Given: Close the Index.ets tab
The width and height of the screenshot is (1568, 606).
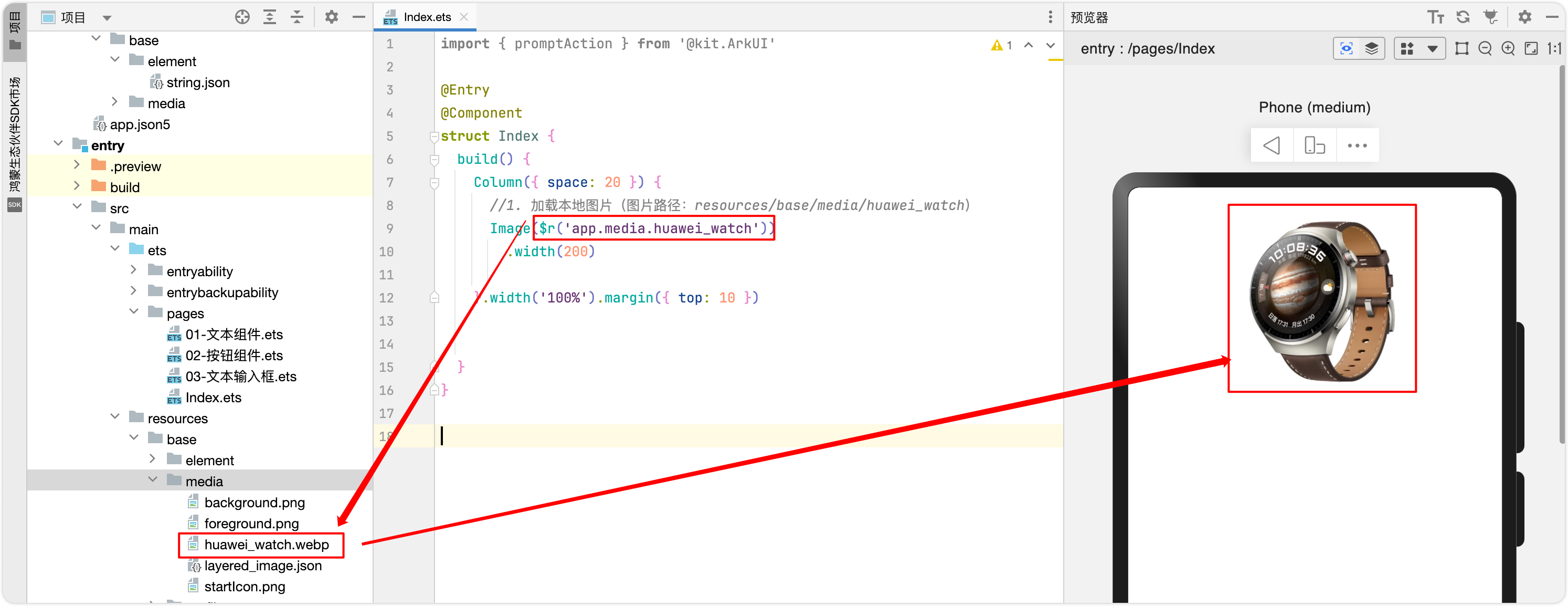Looking at the screenshot, I should pos(464,17).
